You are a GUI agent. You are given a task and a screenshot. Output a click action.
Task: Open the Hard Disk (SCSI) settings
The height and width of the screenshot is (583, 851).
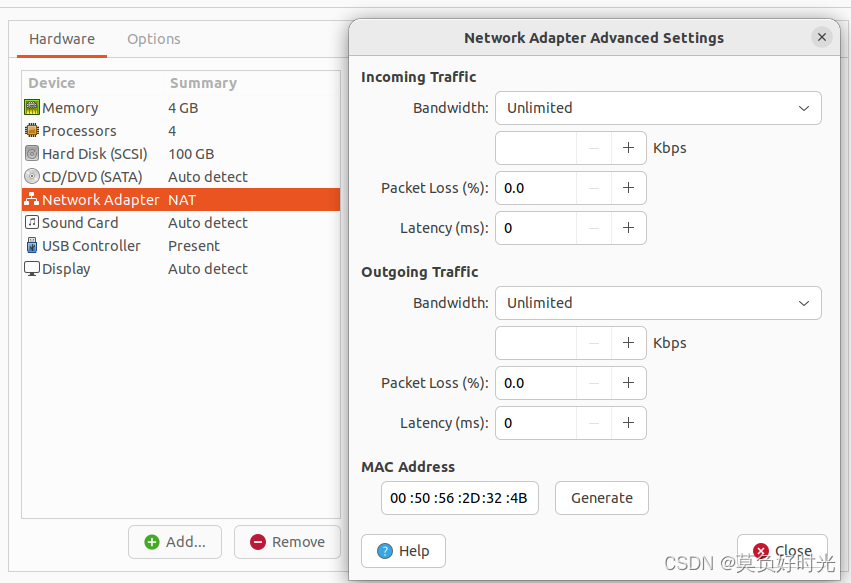click(x=31, y=153)
